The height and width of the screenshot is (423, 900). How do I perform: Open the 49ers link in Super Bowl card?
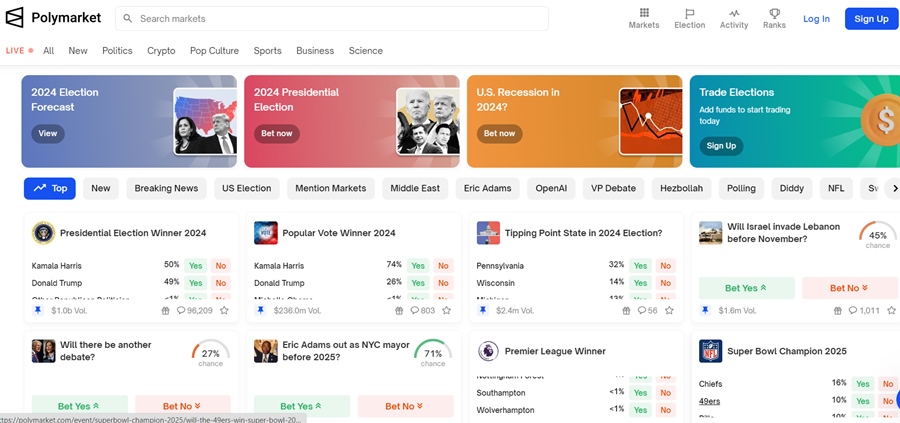[x=709, y=401]
